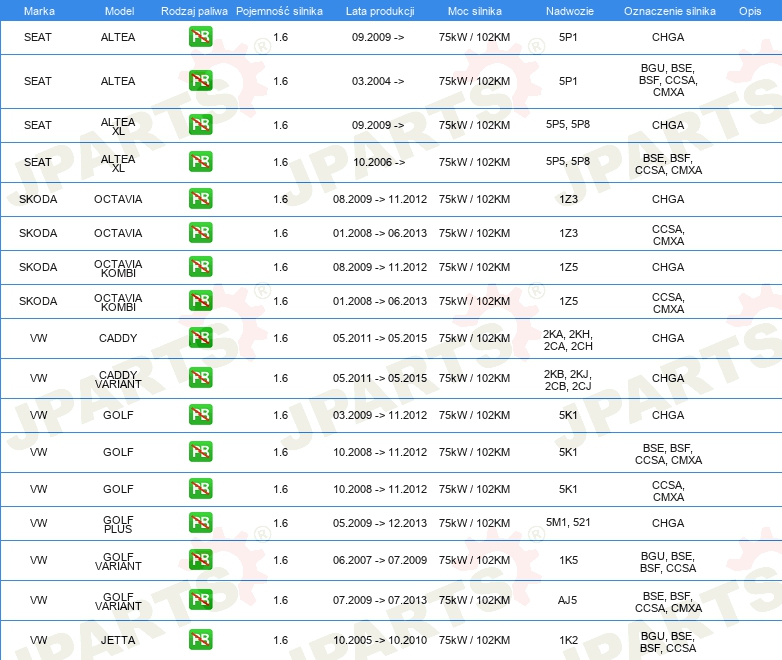Image resolution: width=782 pixels, height=660 pixels.
Task: Select body code cell 1K5
Action: [x=569, y=560]
